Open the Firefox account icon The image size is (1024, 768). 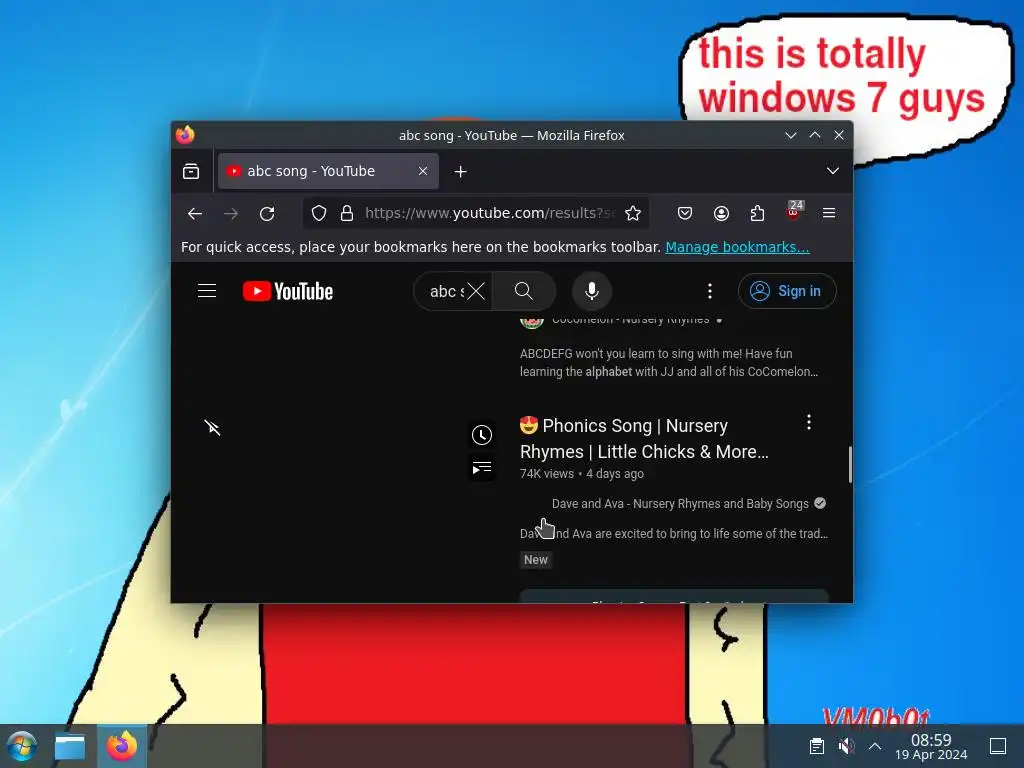[721, 214]
